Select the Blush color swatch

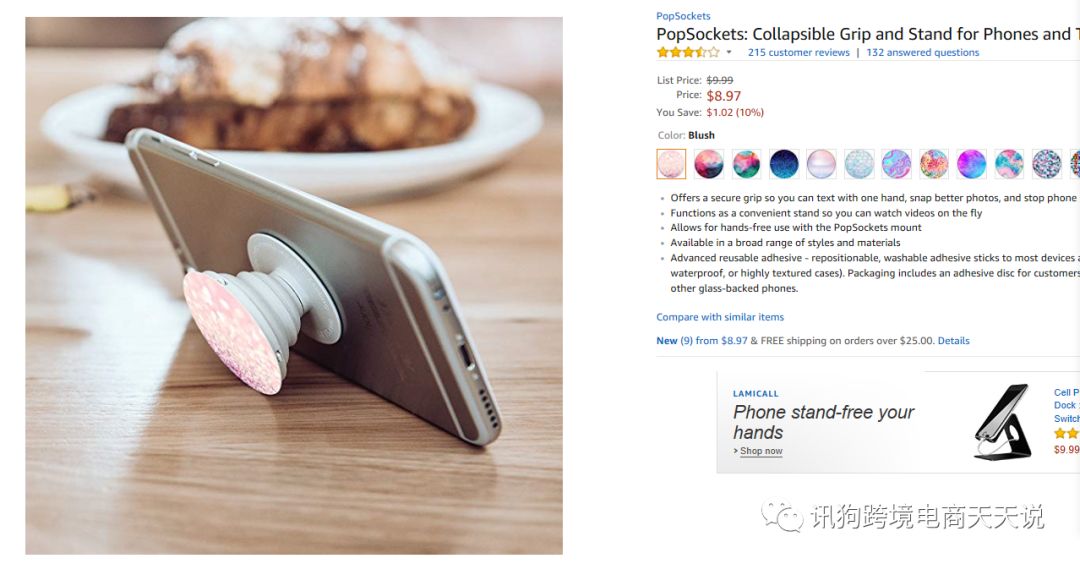tap(671, 164)
